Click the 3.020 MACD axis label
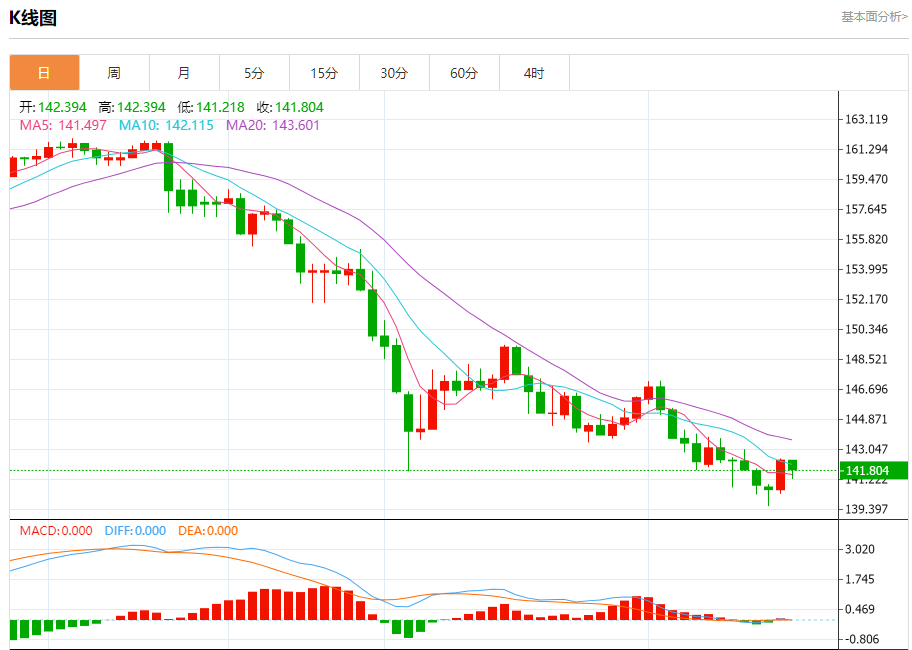Screen dimensions: 912x650 click(x=860, y=549)
